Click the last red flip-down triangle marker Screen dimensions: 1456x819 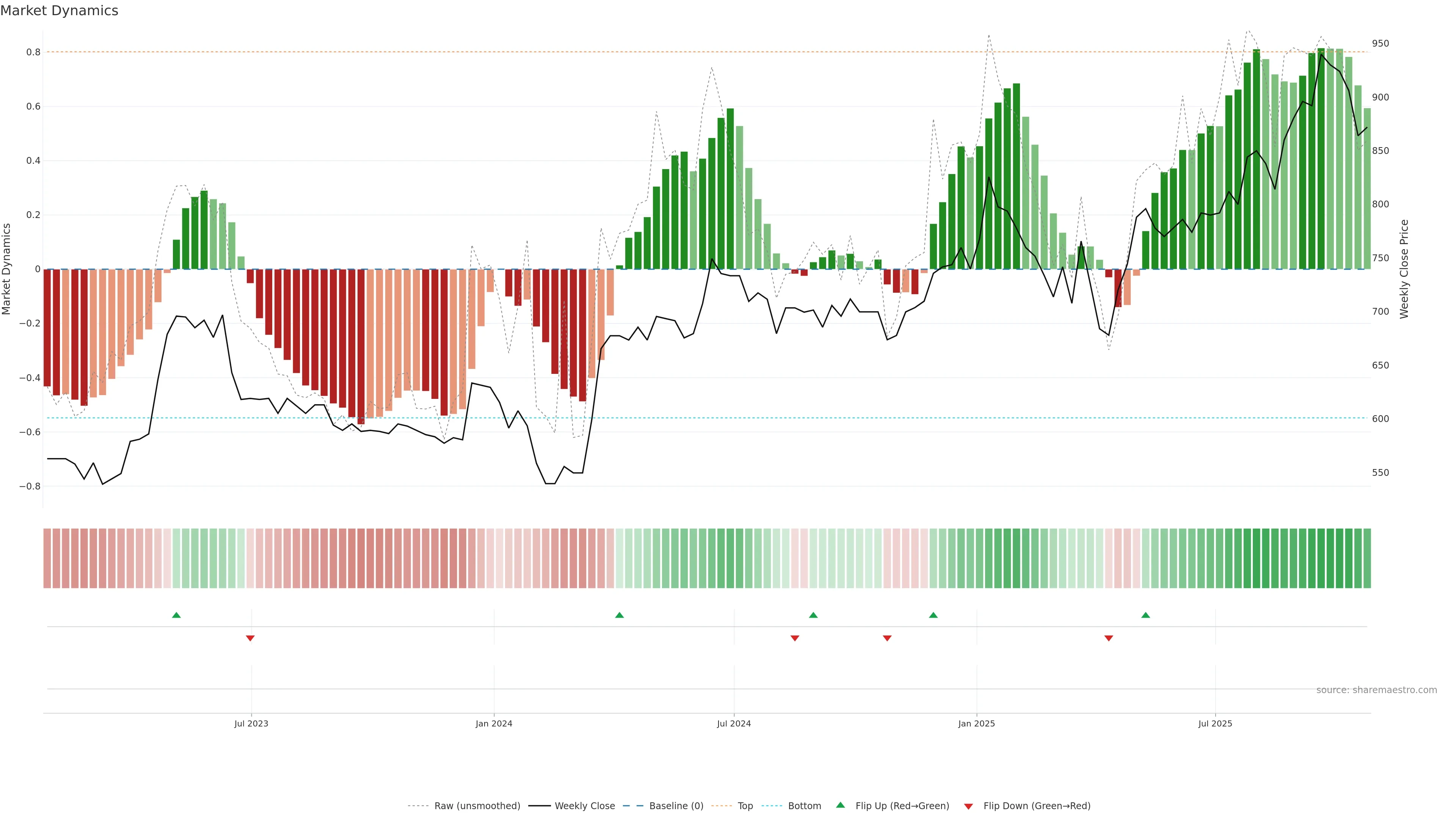pos(1108,638)
